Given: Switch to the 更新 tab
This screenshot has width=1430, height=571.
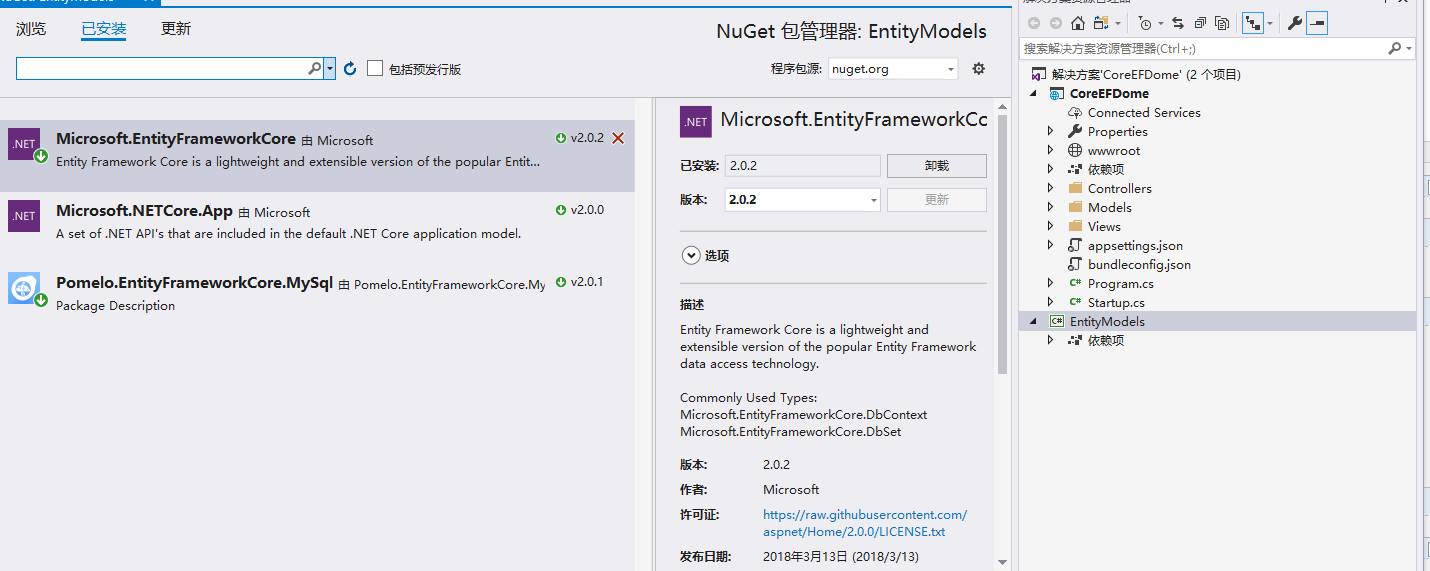Looking at the screenshot, I should [176, 29].
